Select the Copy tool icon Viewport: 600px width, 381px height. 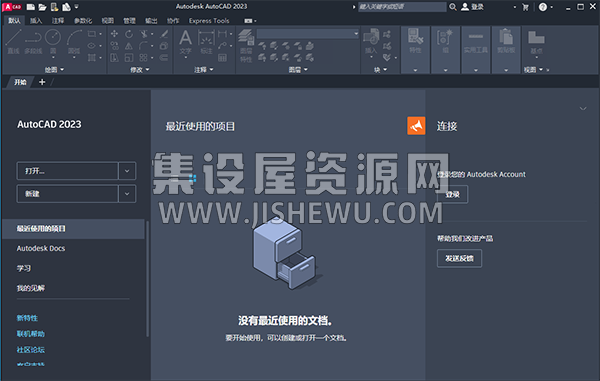pos(114,46)
